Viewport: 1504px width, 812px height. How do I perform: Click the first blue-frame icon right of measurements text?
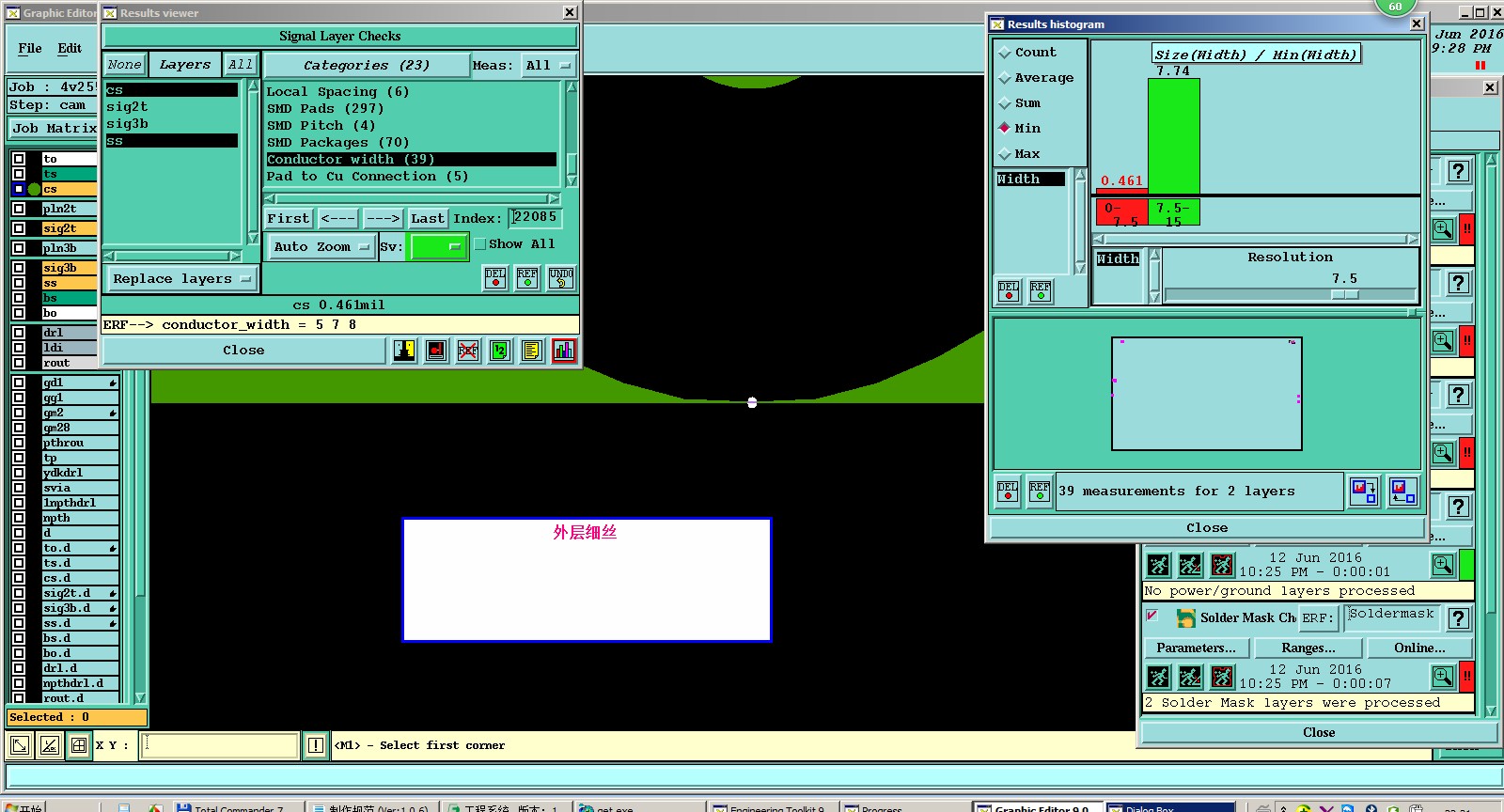1364,491
